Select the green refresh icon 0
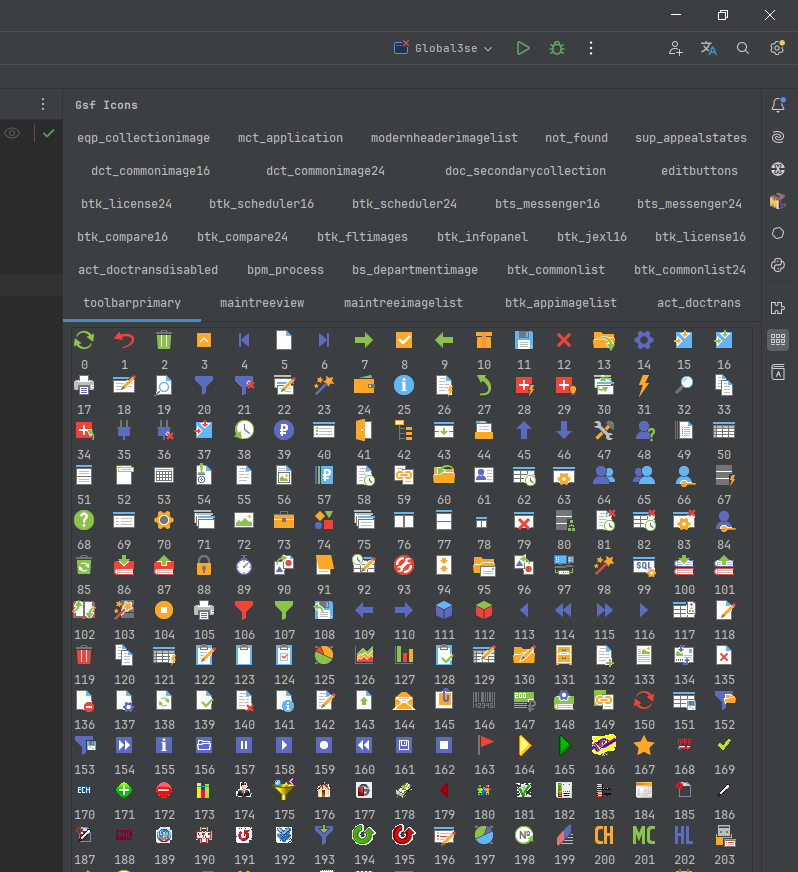 [x=84, y=340]
